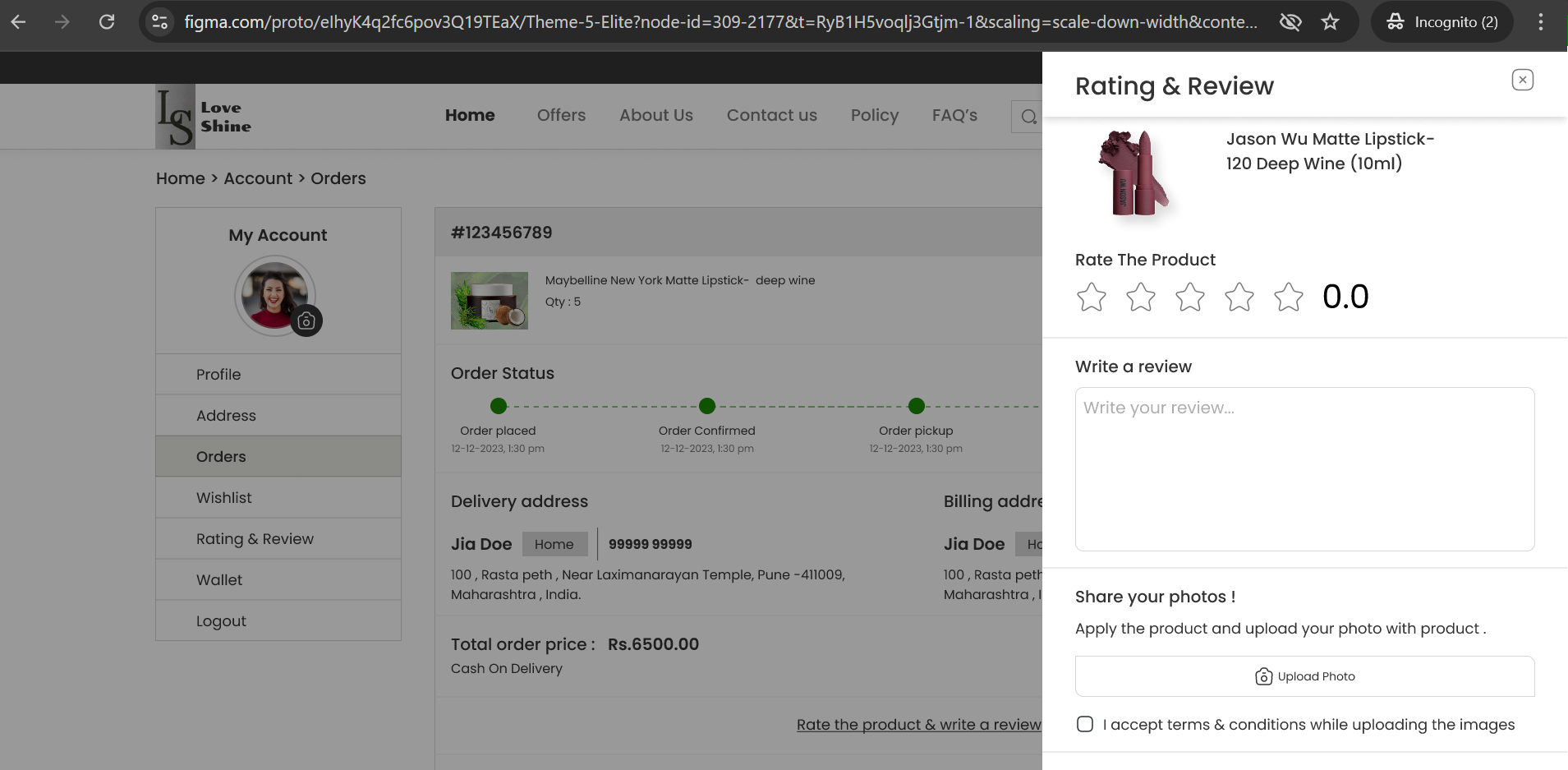Click the Incognito (2) indicator
The height and width of the screenshot is (770, 1568).
1442,22
